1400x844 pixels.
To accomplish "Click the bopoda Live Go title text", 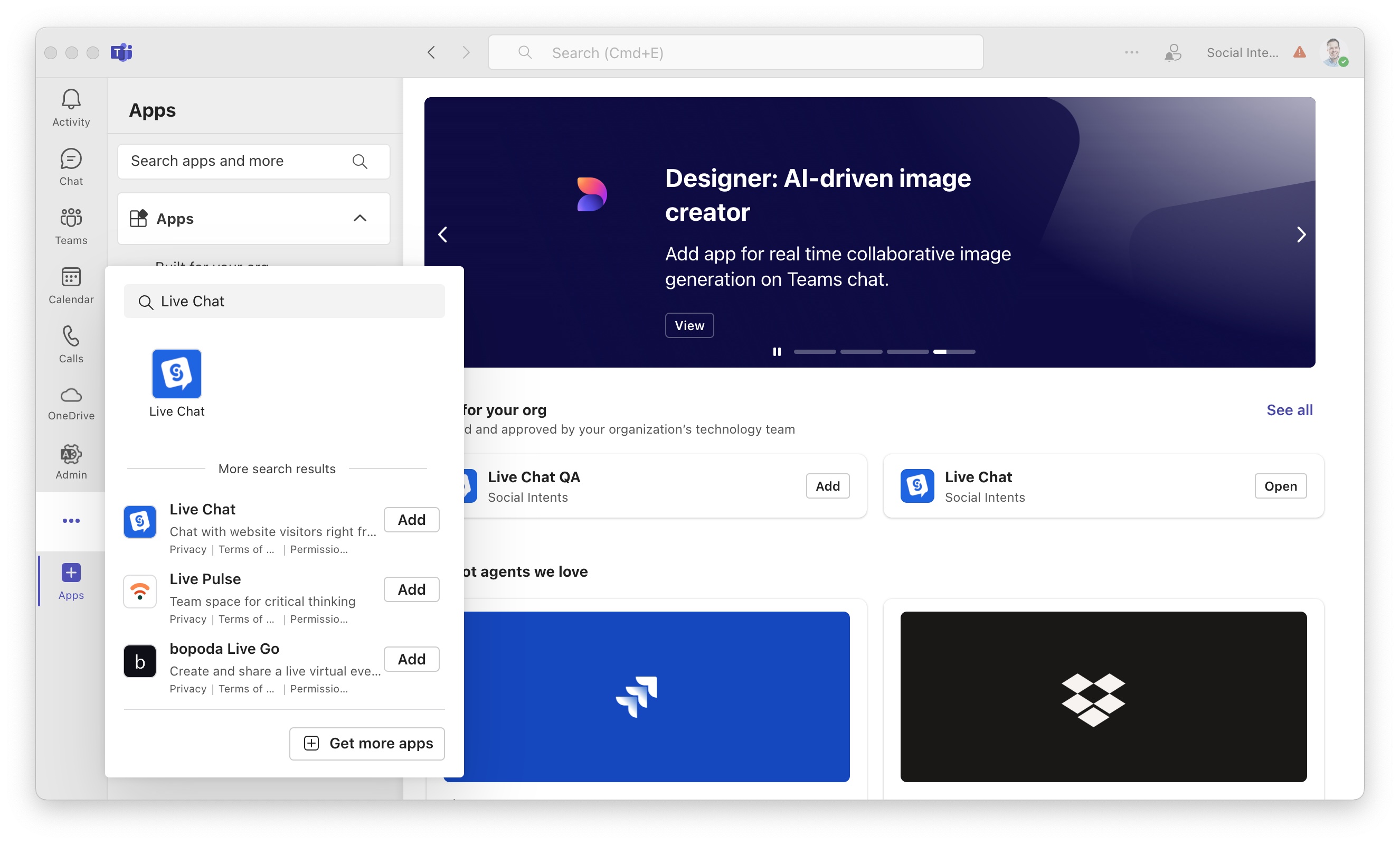I will 224,649.
